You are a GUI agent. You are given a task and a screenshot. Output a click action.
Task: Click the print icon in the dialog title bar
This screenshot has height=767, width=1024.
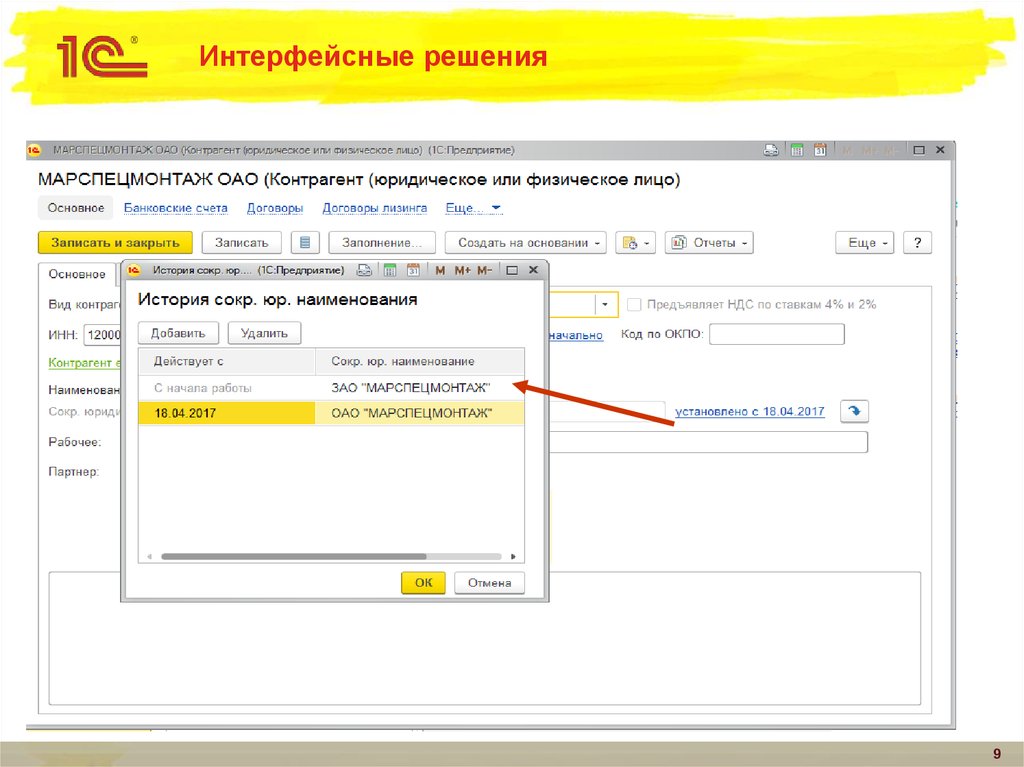[x=365, y=270]
